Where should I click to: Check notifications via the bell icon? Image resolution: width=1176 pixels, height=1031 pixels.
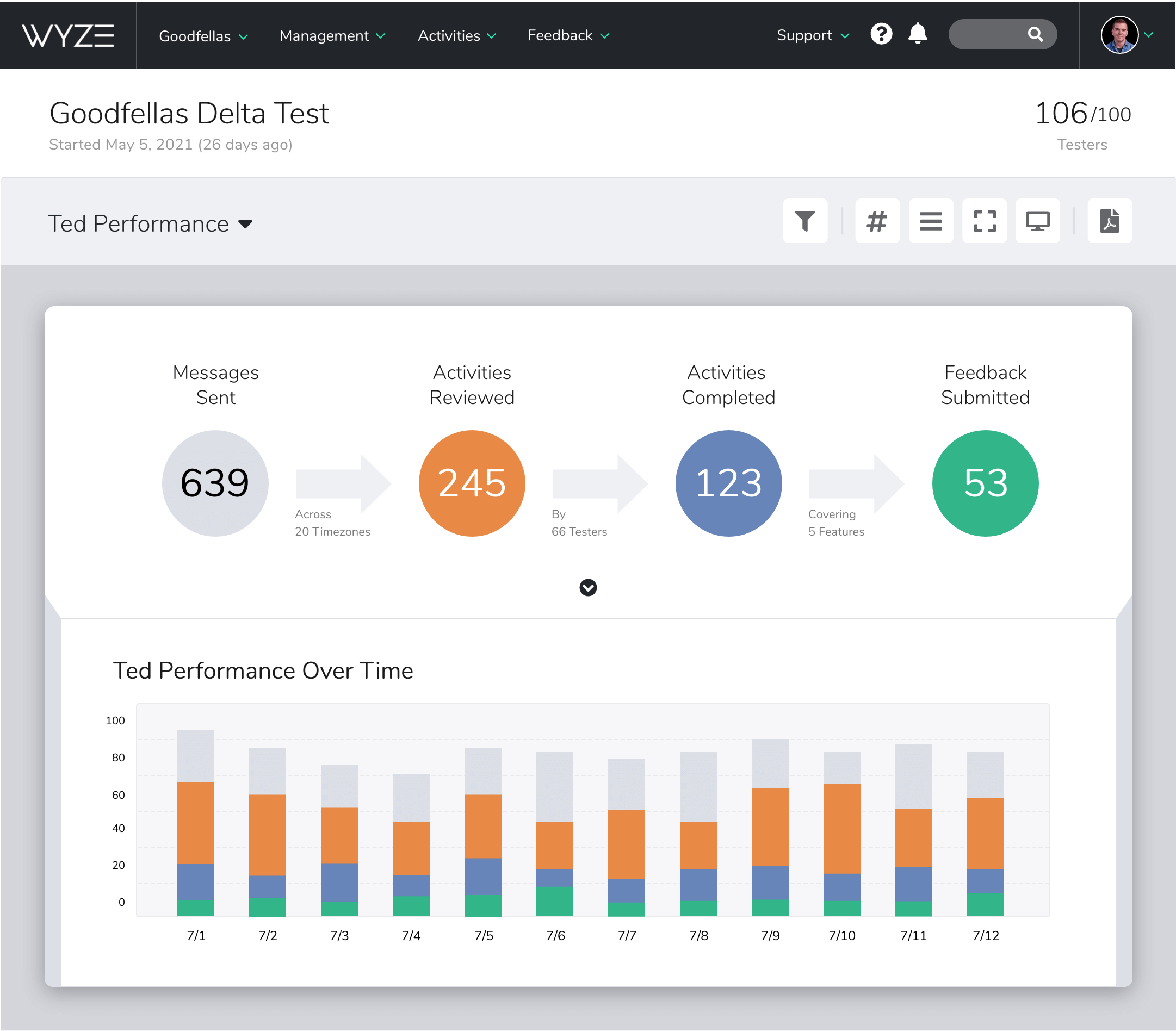click(918, 34)
